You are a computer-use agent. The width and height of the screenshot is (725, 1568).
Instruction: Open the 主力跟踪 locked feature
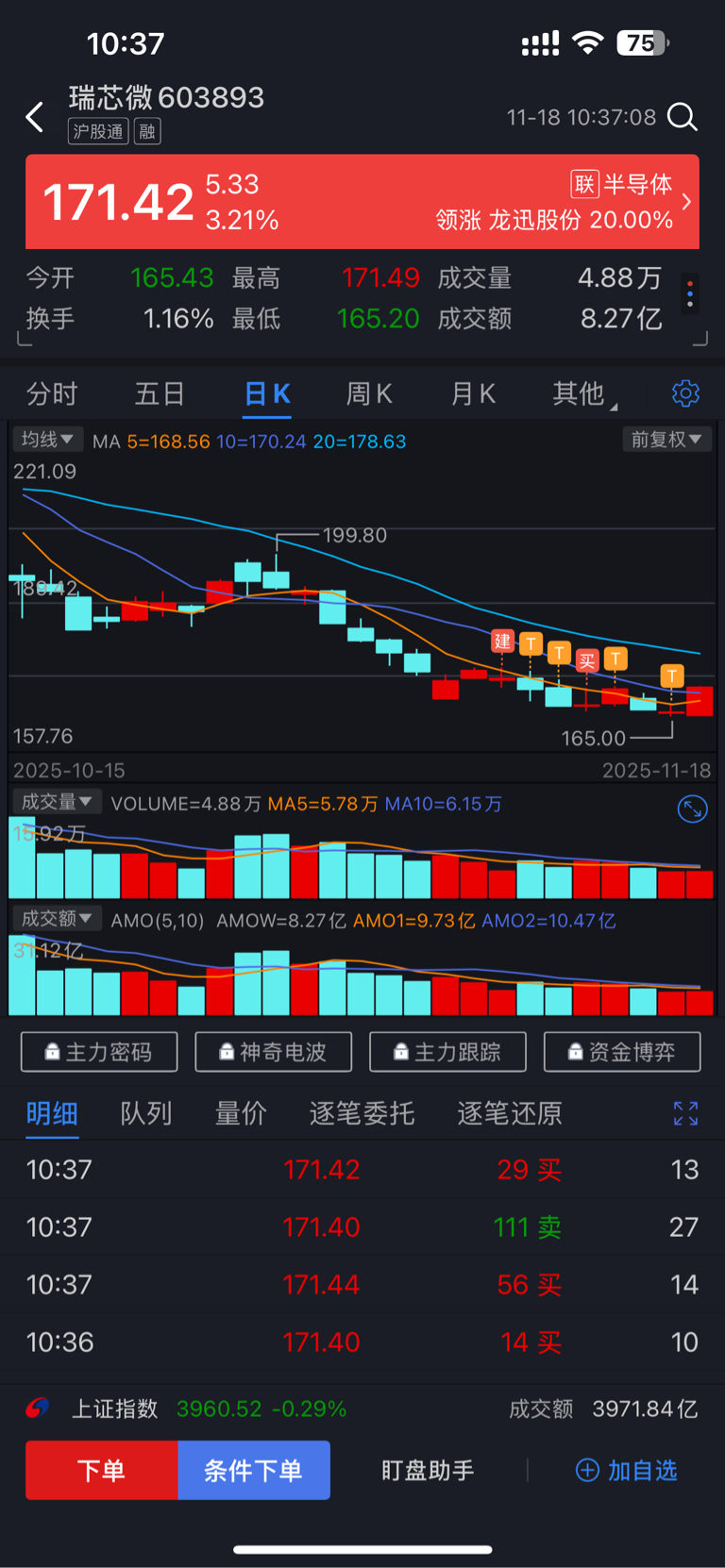(447, 1052)
